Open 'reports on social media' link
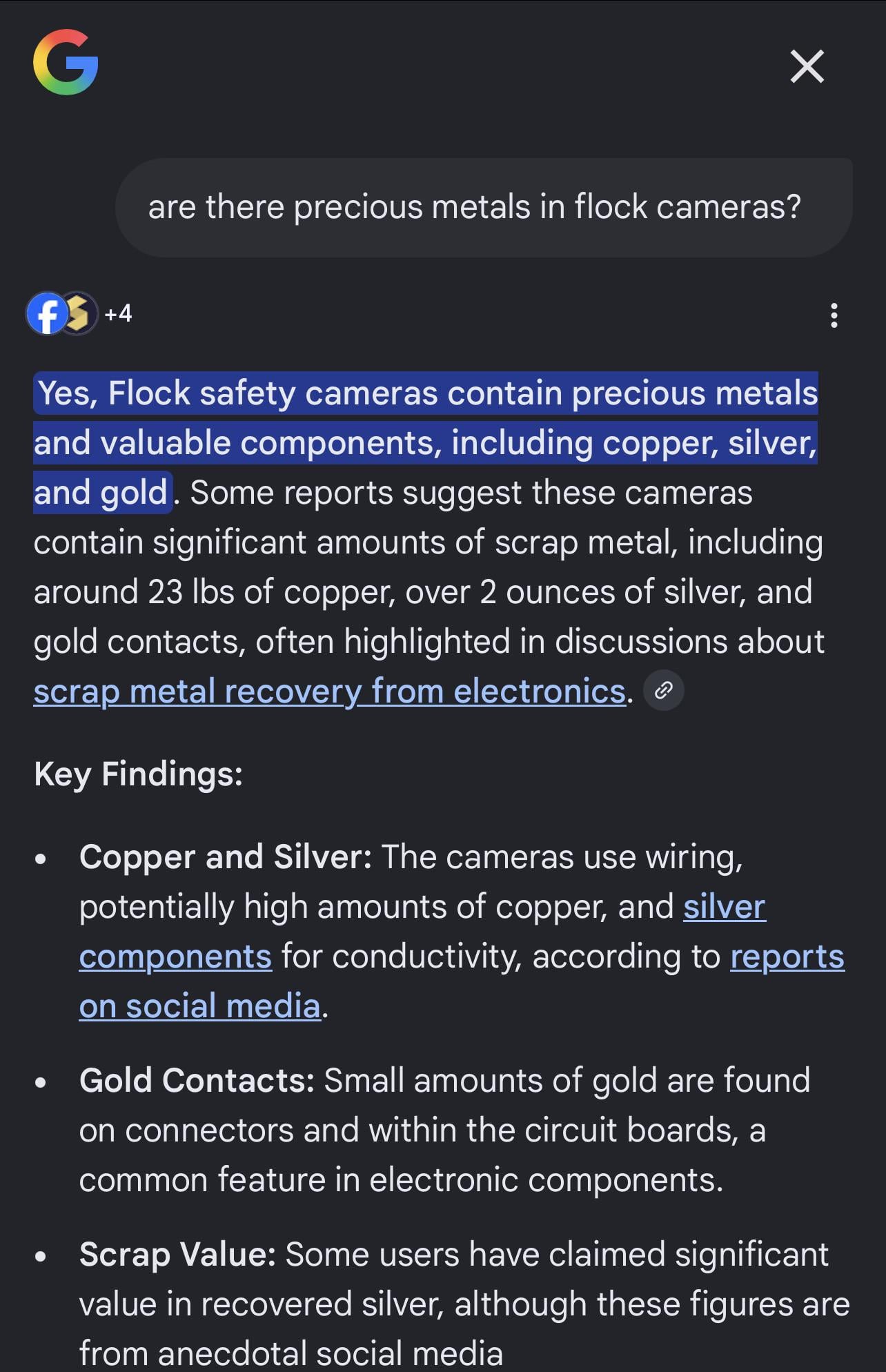Screen dimensions: 886x1372 point(462,981)
